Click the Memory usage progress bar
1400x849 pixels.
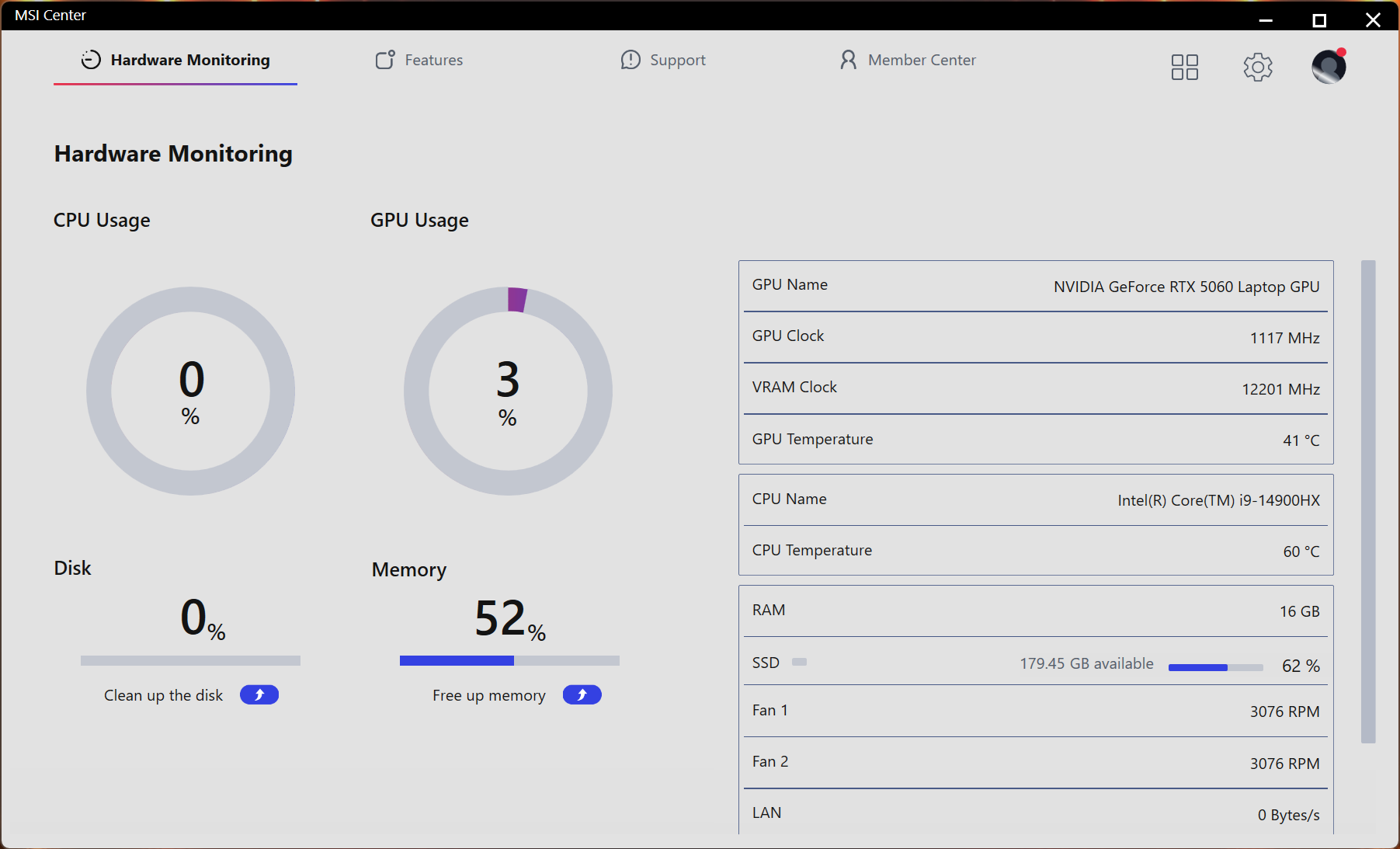coord(509,660)
